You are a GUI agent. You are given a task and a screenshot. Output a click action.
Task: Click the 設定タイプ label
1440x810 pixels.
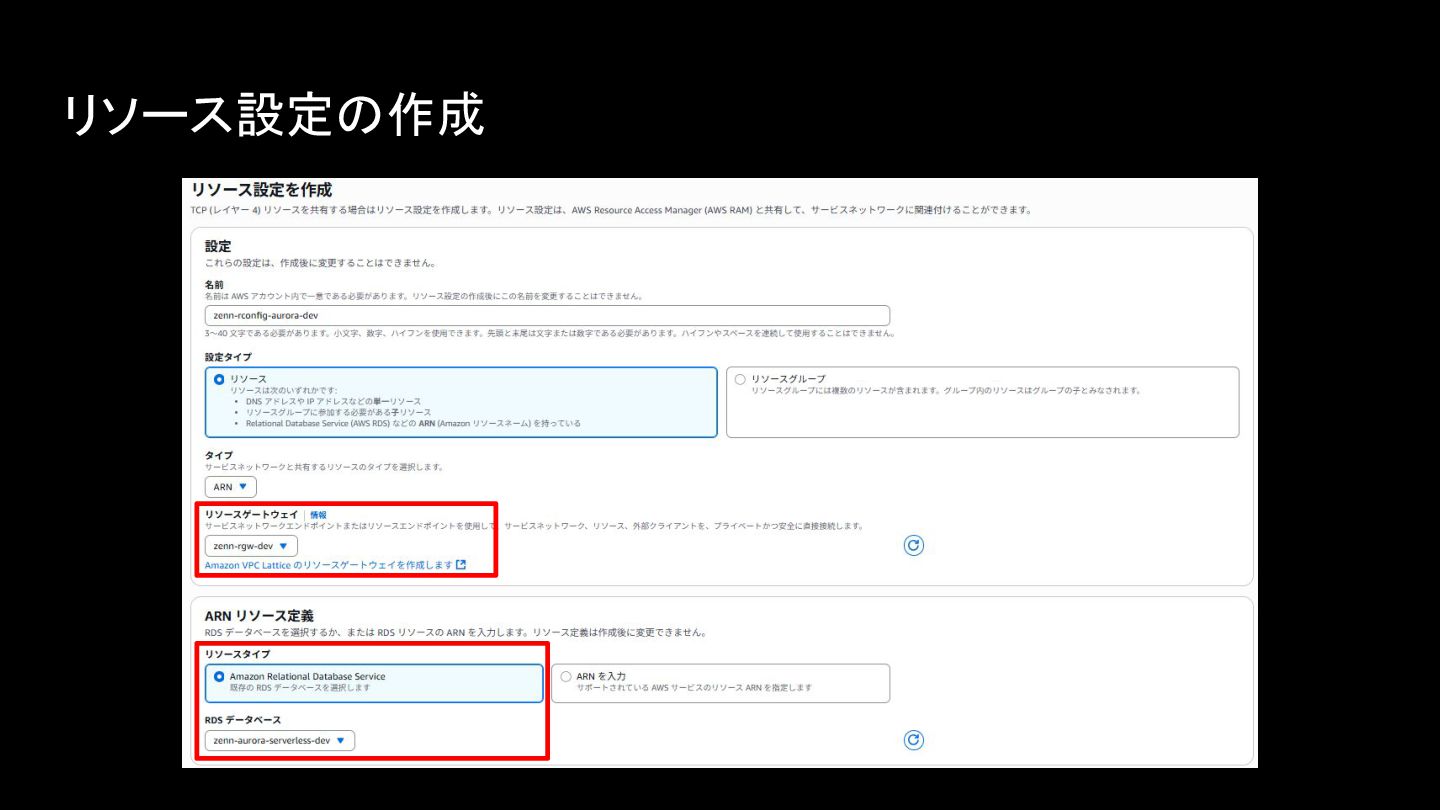[228, 357]
